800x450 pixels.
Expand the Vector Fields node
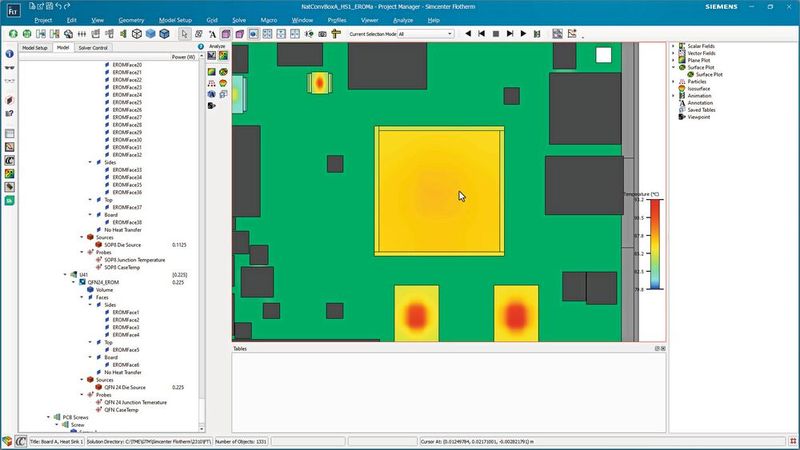coord(673,53)
